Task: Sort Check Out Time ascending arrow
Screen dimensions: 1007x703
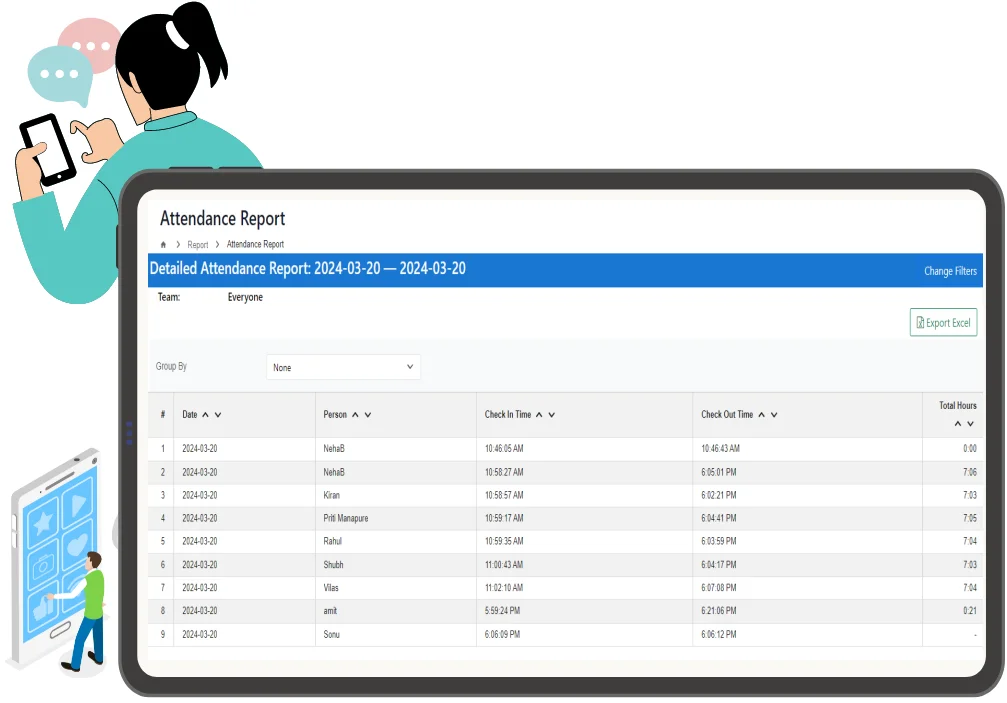Action: [x=762, y=415]
